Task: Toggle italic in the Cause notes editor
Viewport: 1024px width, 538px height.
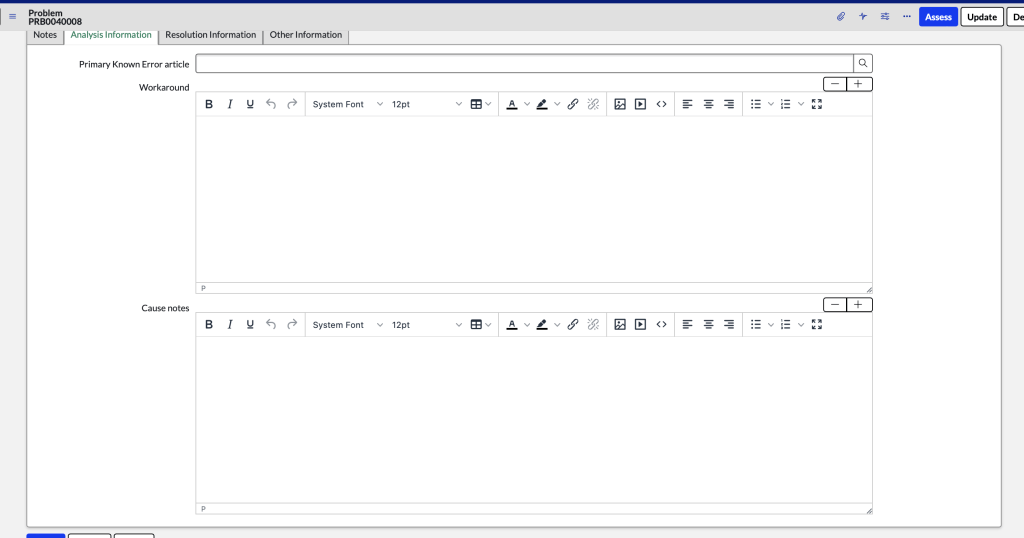Action: point(230,325)
